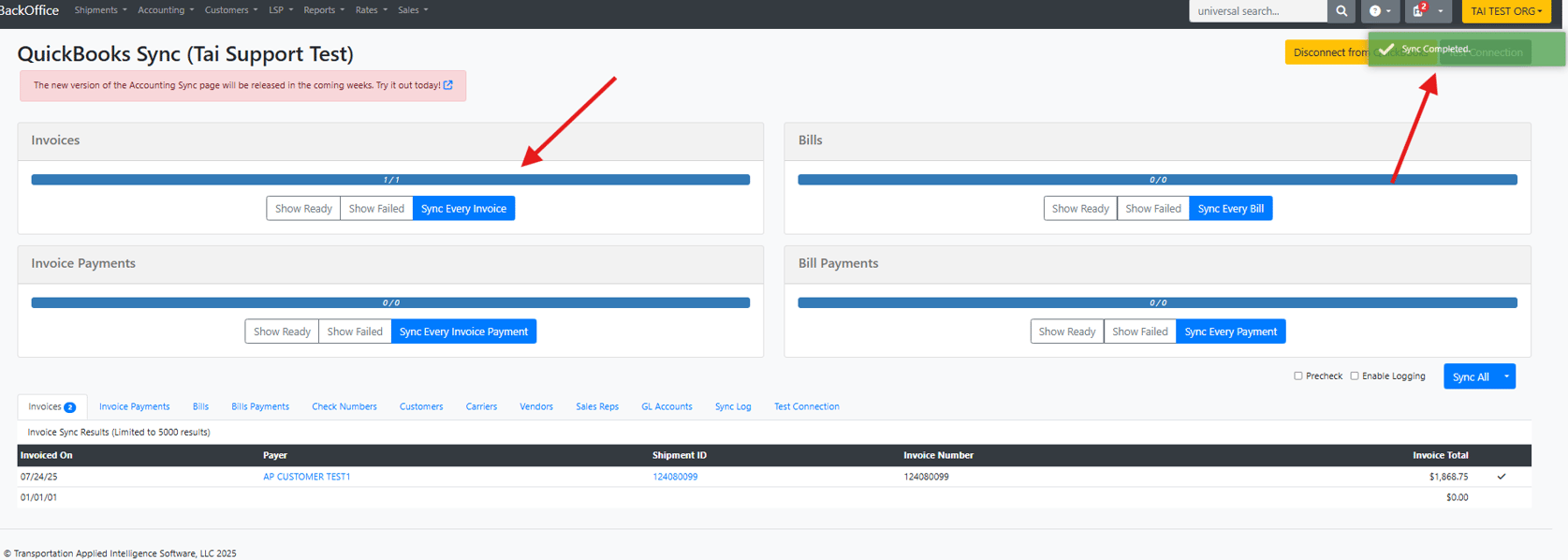This screenshot has height=560, width=1568.
Task: Dismiss the Sync Completed notification toast
Action: coord(1467,49)
